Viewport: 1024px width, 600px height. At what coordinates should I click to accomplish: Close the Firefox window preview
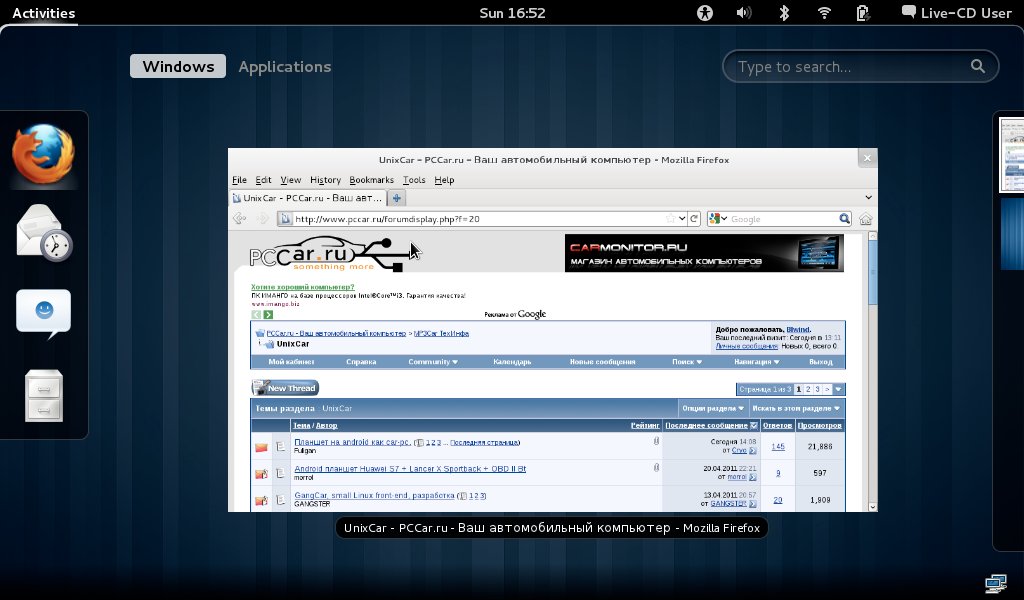(869, 157)
